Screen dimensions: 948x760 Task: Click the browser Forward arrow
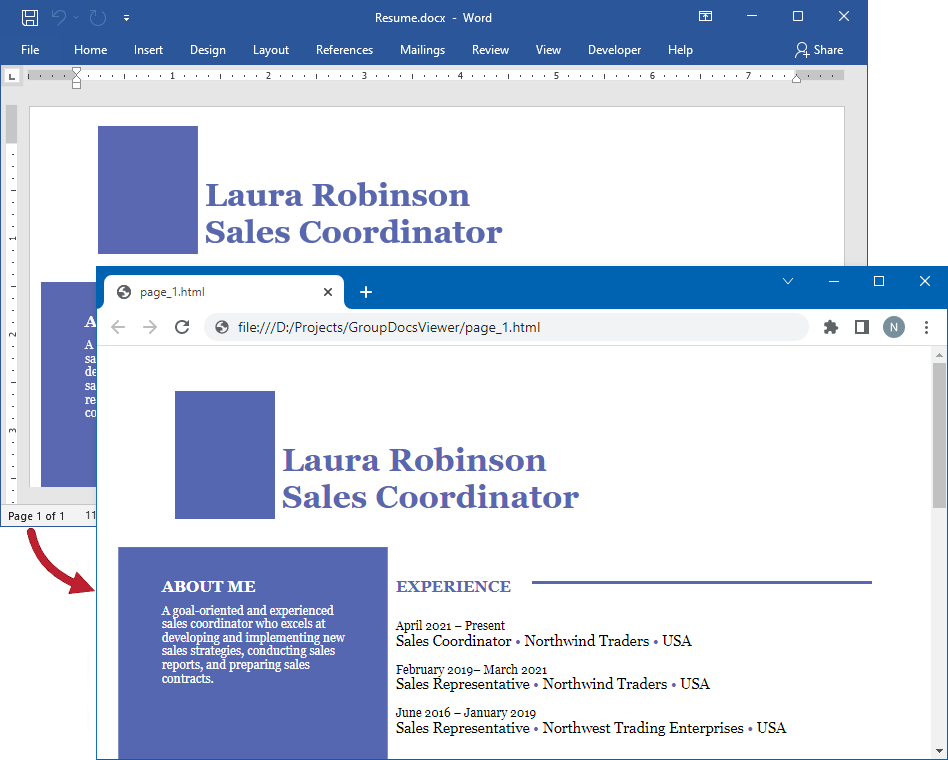tap(149, 327)
